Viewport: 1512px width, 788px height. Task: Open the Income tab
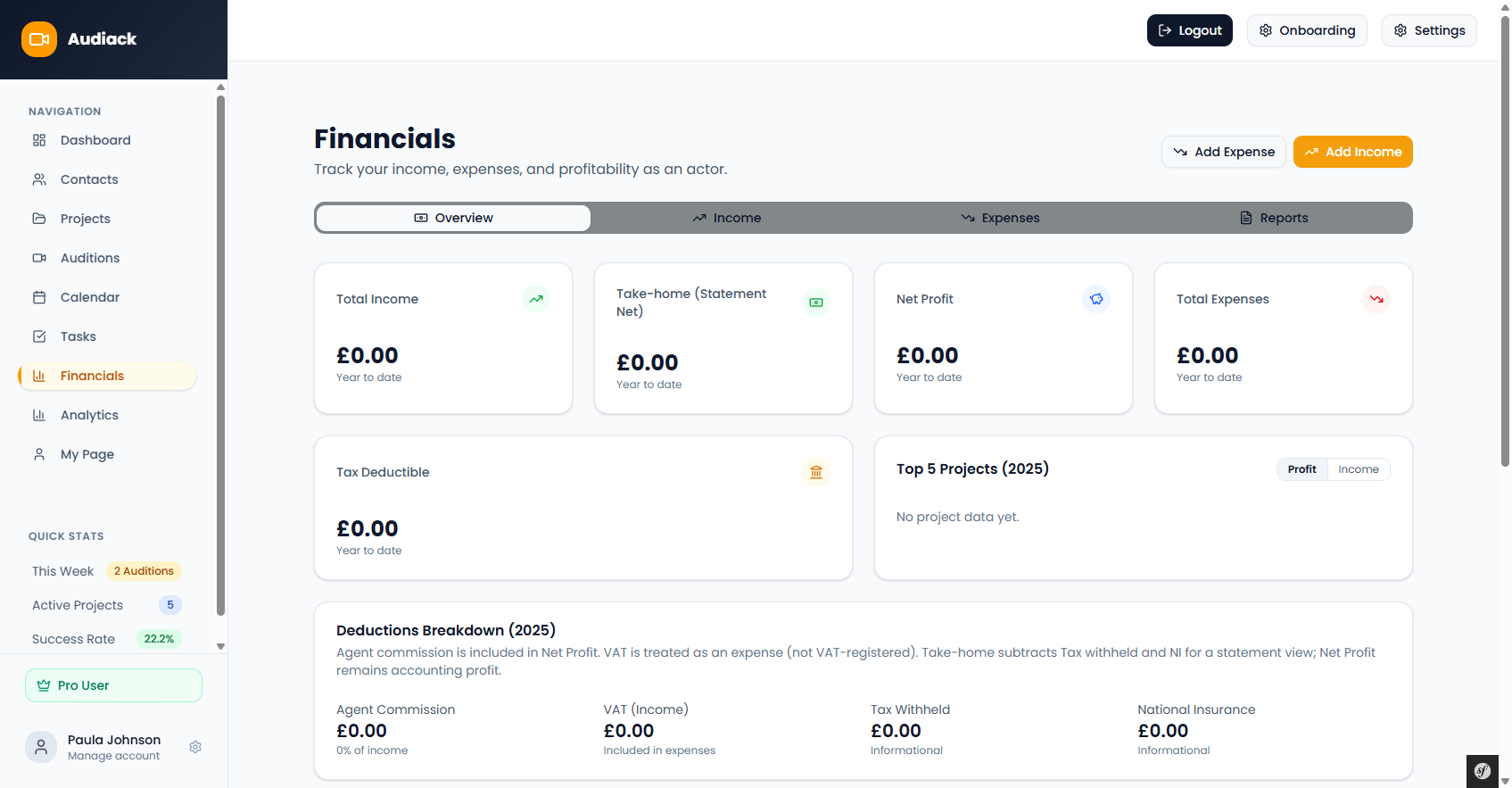pyautogui.click(x=727, y=218)
